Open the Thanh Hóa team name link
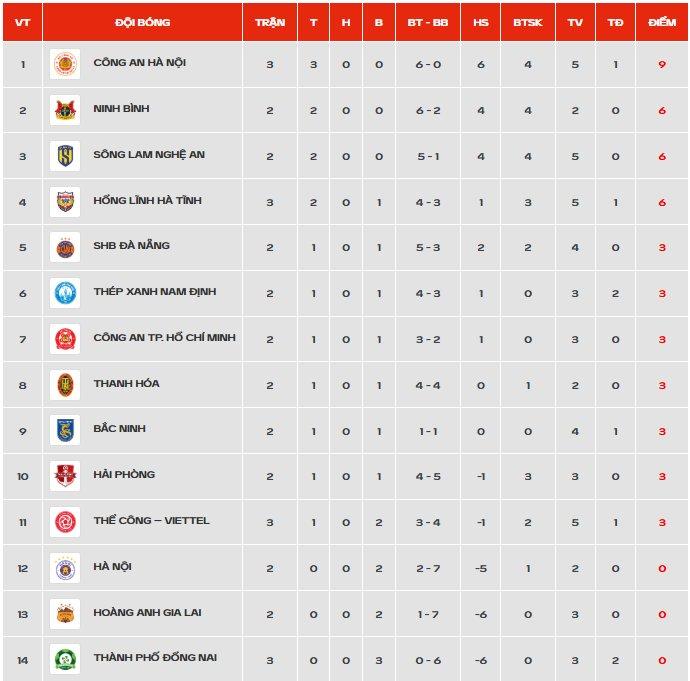The image size is (690, 681). point(126,383)
